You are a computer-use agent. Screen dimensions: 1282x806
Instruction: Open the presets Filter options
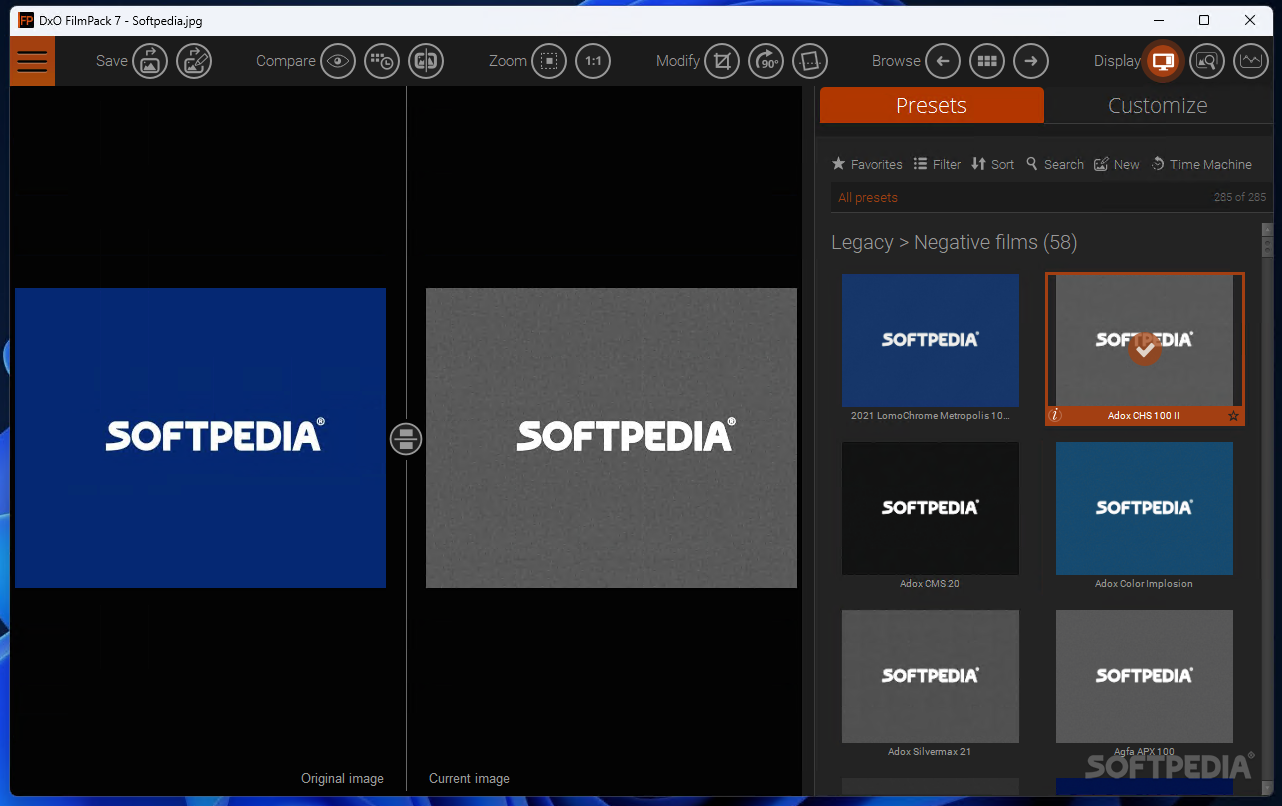(x=937, y=164)
